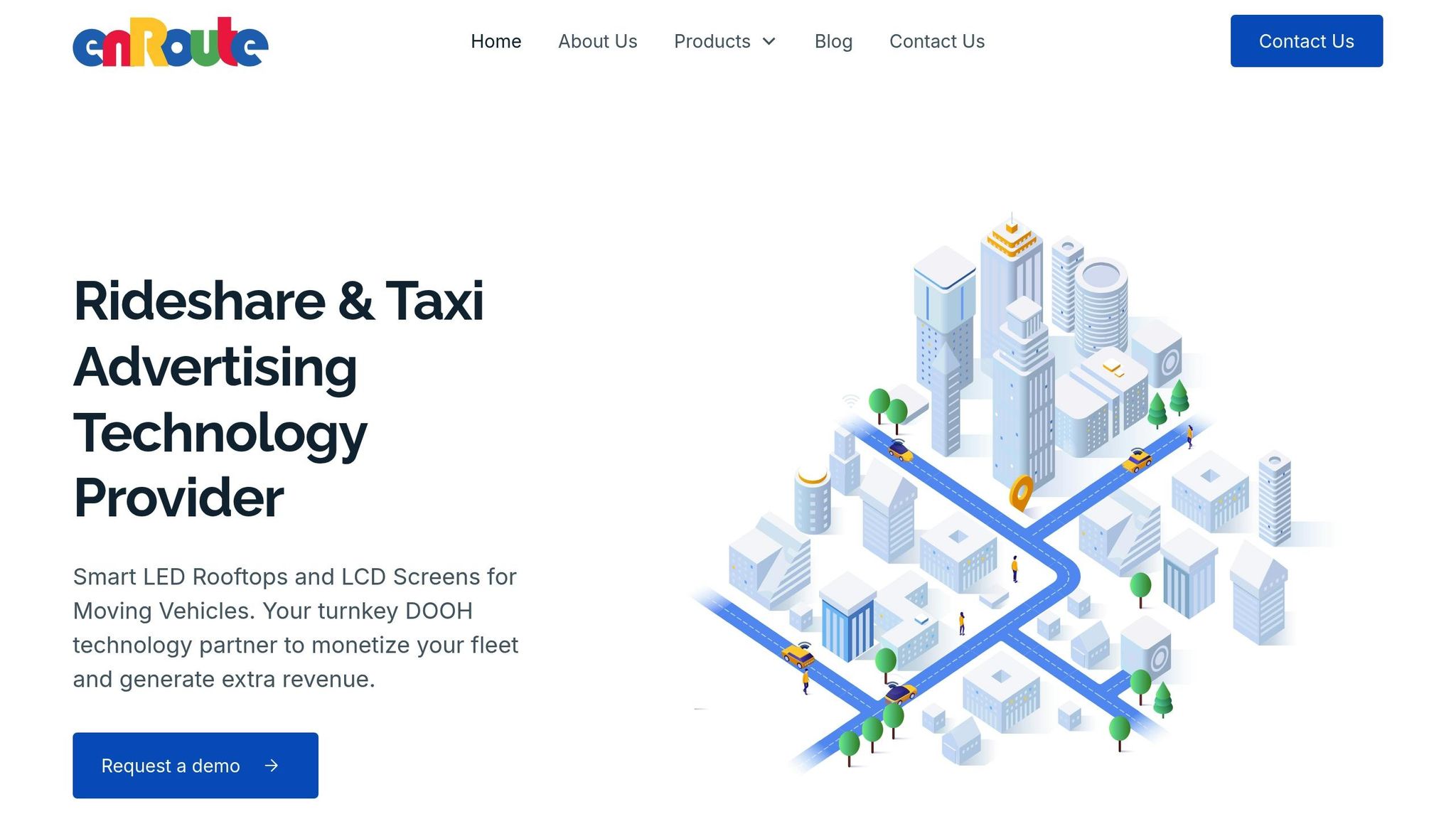The height and width of the screenshot is (819, 1456).
Task: Click the Smart LED Rooftops description paragraph
Action: click(x=296, y=628)
